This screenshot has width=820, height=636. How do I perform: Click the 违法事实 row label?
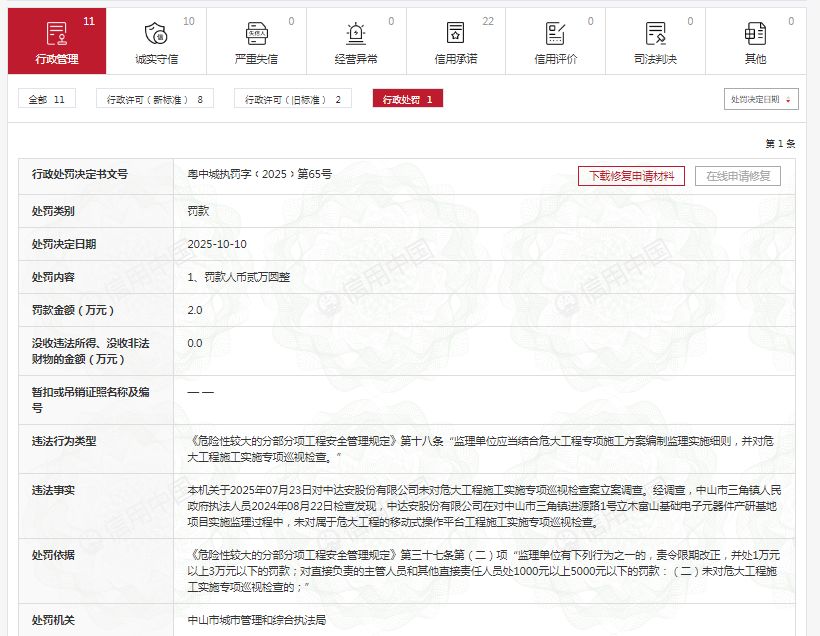click(x=53, y=491)
